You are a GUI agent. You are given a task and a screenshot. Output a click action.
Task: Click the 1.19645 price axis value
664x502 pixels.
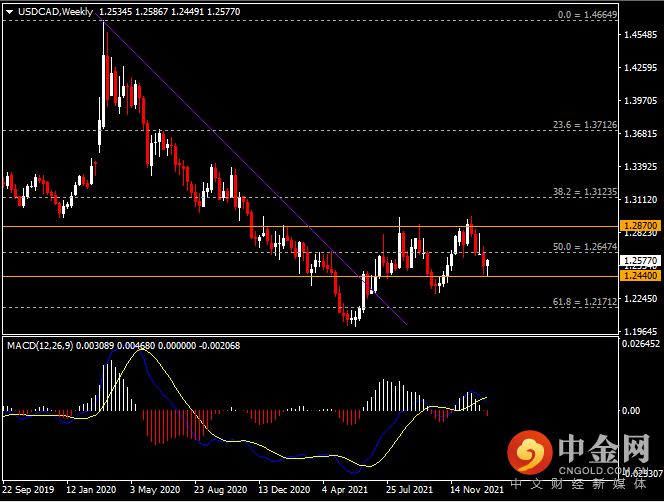tap(641, 332)
